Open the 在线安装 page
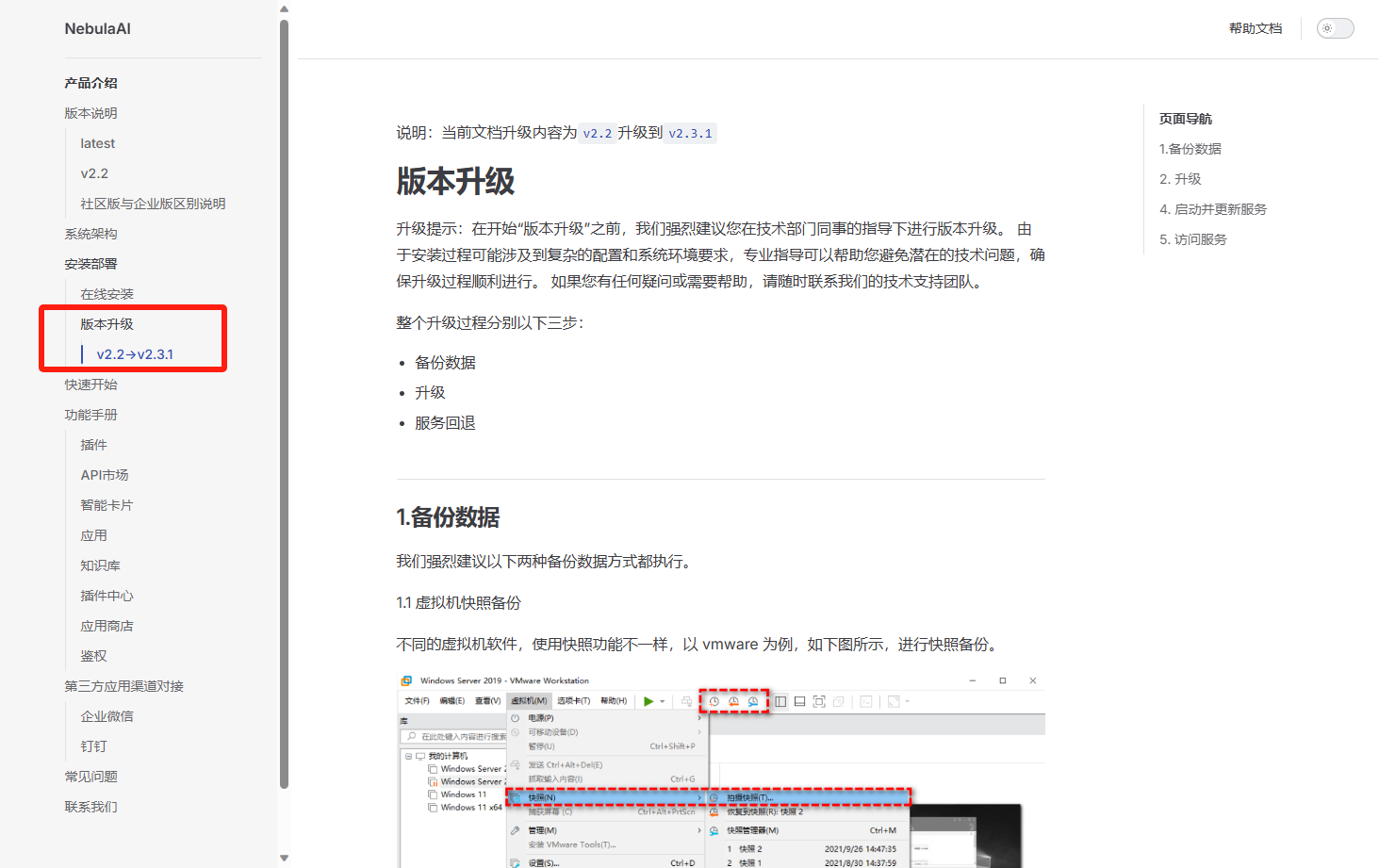 point(107,294)
